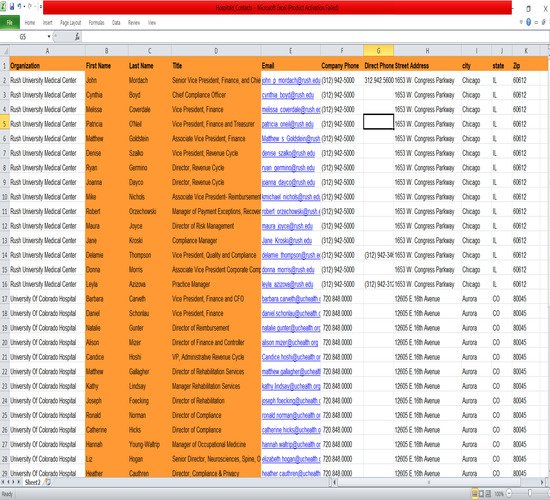Screen dimensions: 550x500
Task: Open cynthia_boyd@rush.edu email link
Action: 288,95
